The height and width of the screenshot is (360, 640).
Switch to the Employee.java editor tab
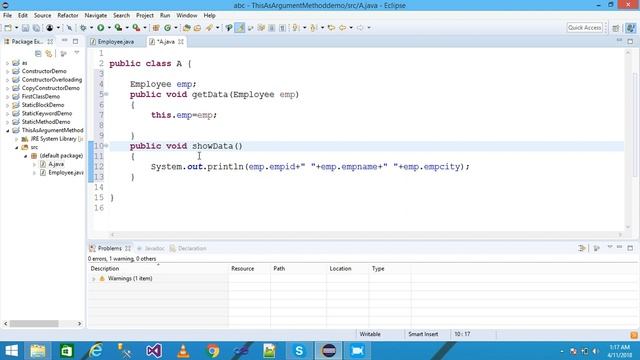(x=116, y=42)
